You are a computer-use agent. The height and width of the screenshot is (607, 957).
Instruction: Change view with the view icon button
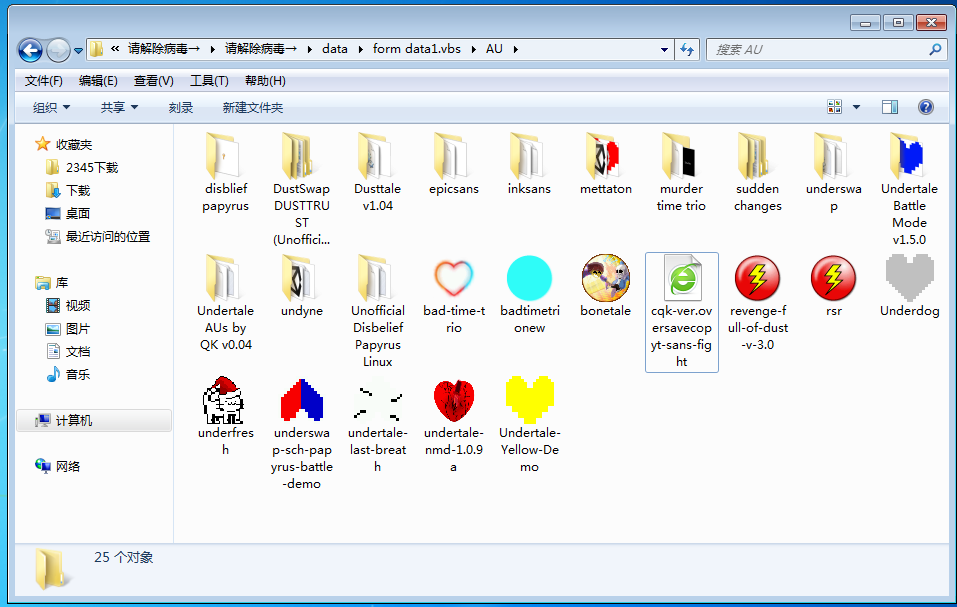pyautogui.click(x=834, y=107)
